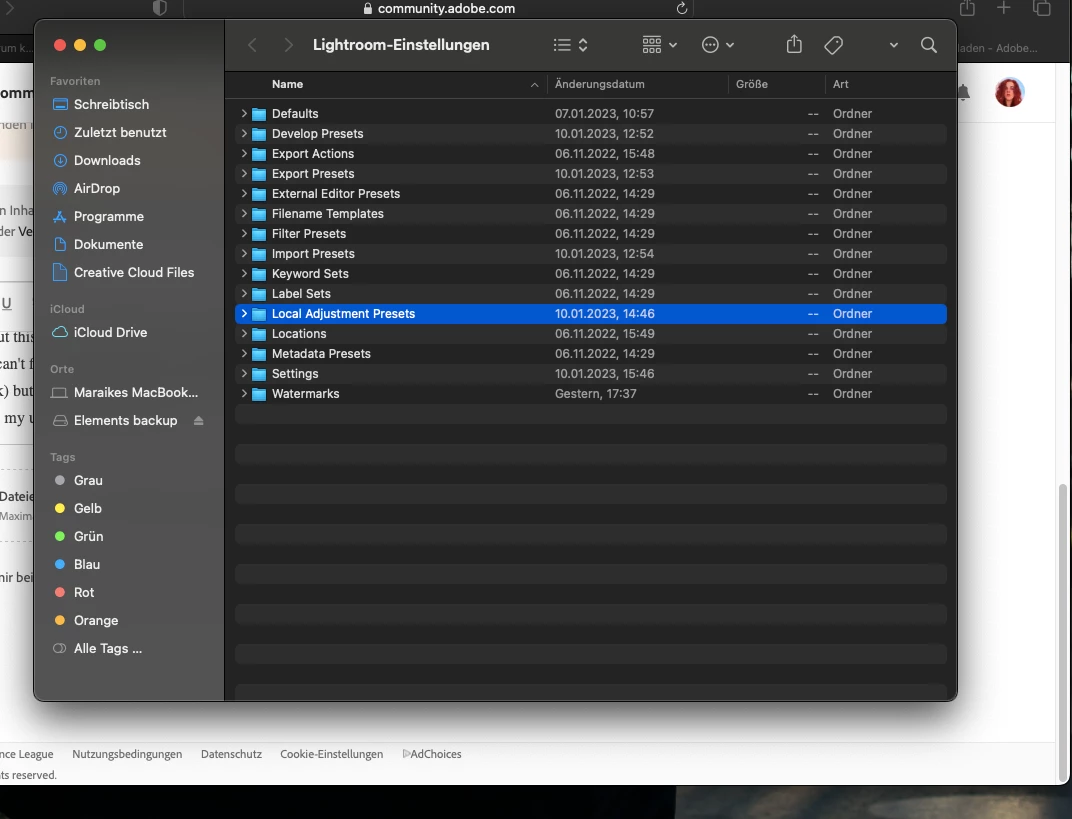Select the Rot tag
This screenshot has height=819, width=1072.
tap(83, 593)
